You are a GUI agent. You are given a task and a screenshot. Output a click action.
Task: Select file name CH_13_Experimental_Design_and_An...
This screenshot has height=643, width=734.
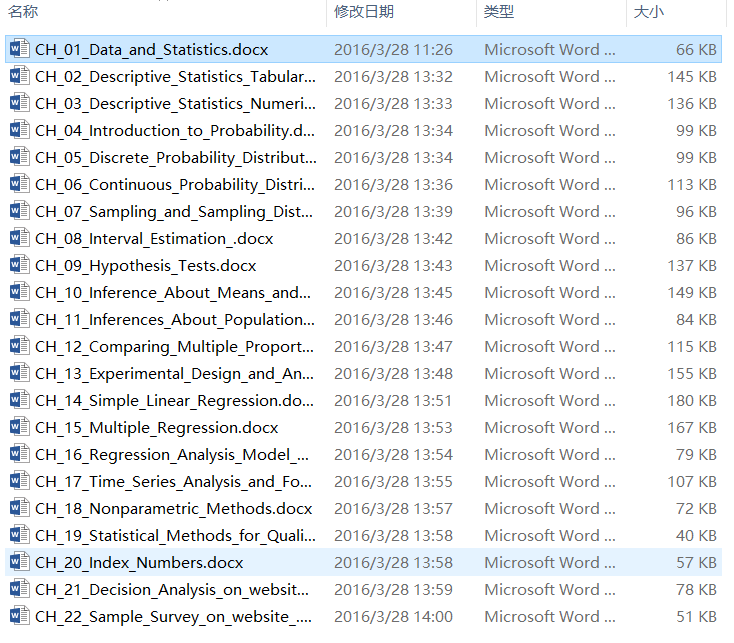point(174,374)
